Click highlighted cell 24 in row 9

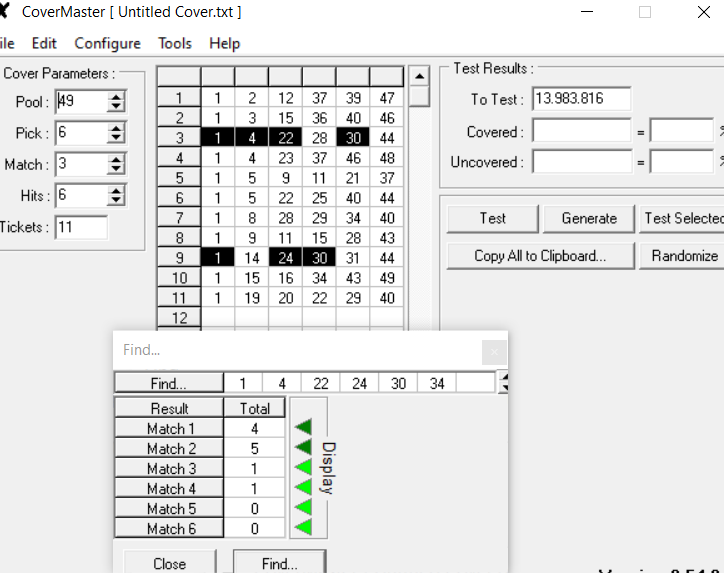pyautogui.click(x=285, y=258)
